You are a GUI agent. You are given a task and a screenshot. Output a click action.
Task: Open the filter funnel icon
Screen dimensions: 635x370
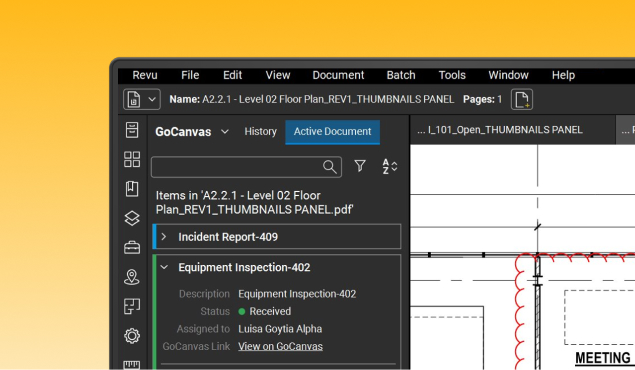point(360,166)
